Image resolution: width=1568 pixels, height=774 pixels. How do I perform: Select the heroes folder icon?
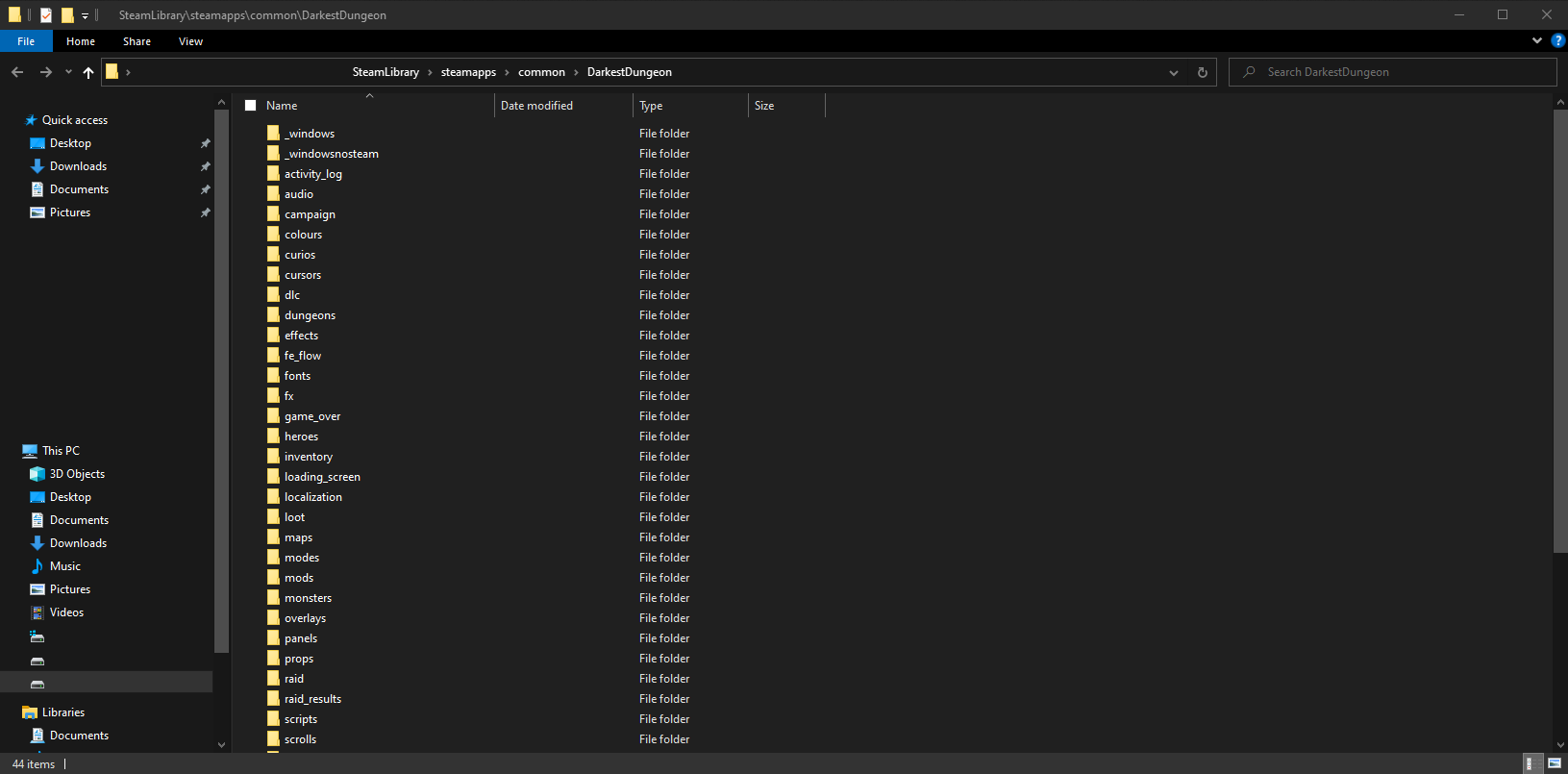tap(274, 436)
